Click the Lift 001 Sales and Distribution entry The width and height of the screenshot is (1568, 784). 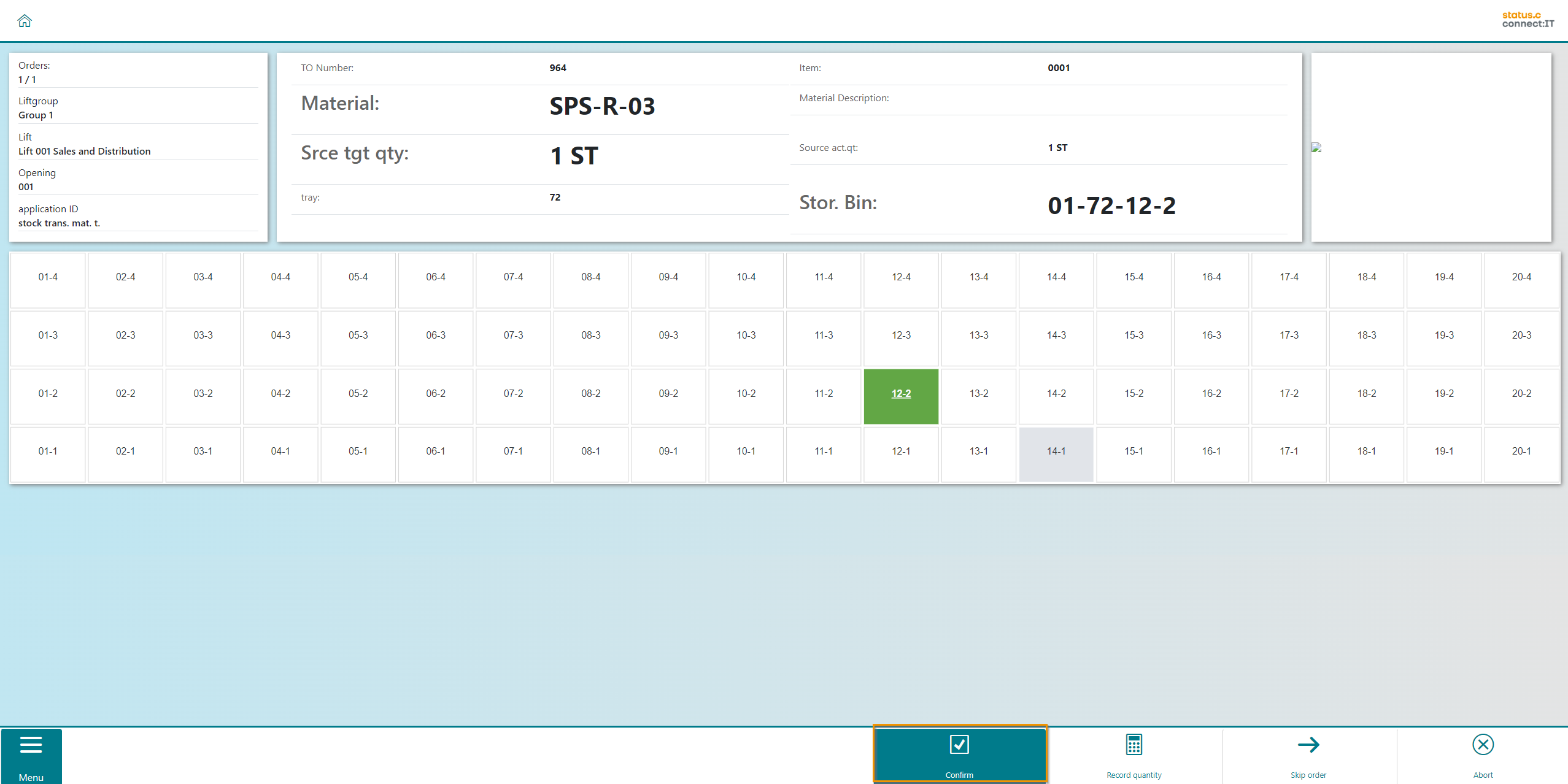(85, 152)
